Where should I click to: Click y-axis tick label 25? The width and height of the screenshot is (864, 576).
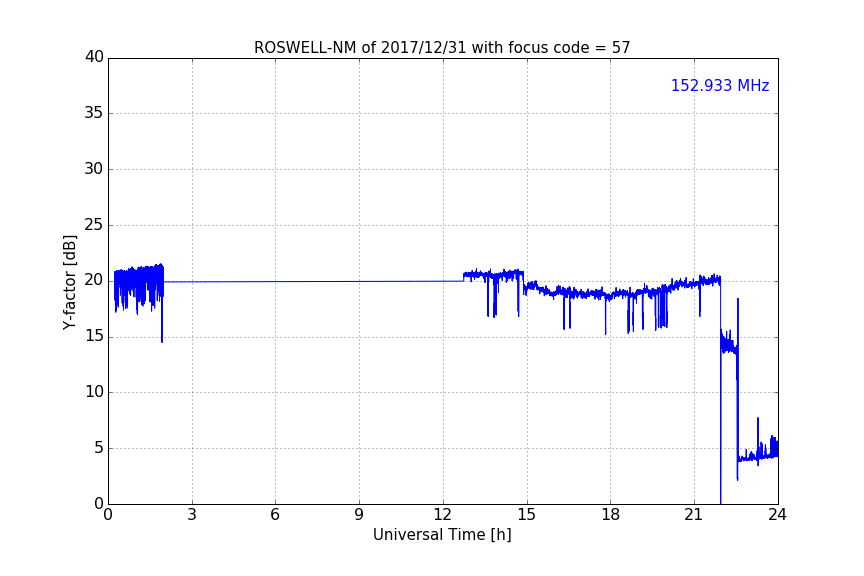[x=94, y=225]
